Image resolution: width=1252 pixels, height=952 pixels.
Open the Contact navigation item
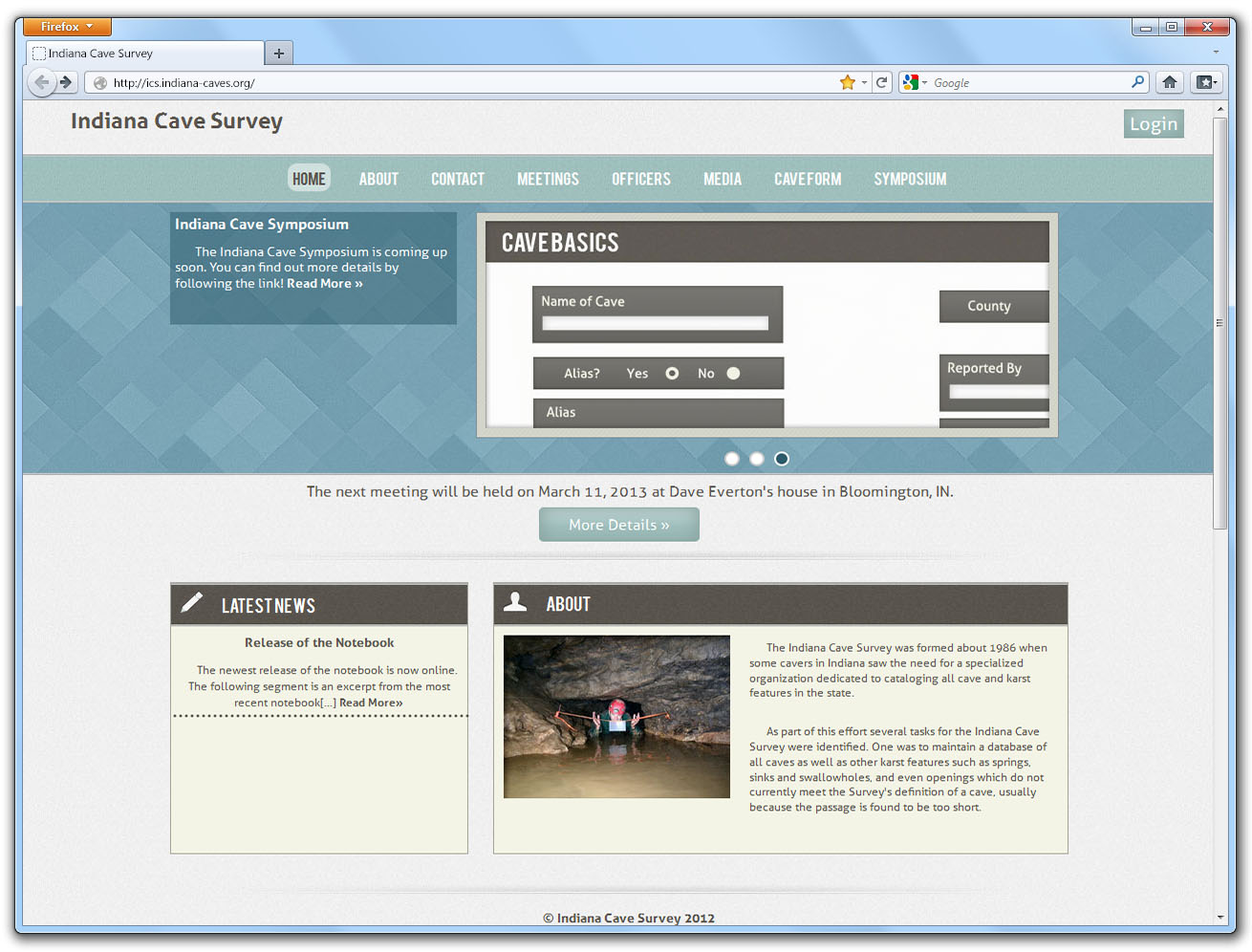(458, 179)
